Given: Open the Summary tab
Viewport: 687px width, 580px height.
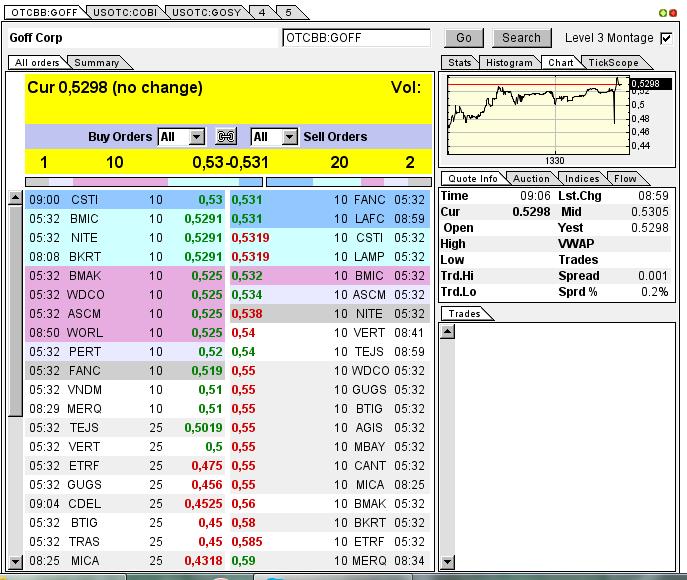Looking at the screenshot, I should [97, 63].
